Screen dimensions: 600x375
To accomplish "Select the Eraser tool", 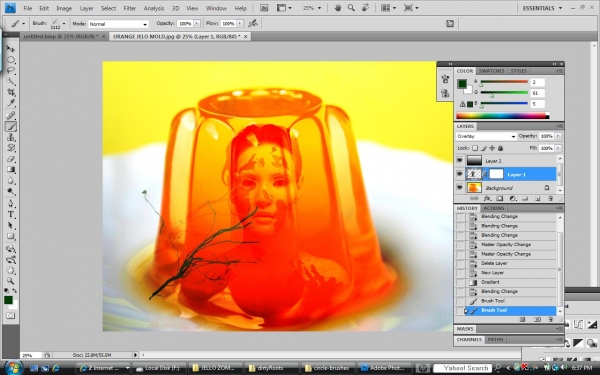I will [11, 159].
